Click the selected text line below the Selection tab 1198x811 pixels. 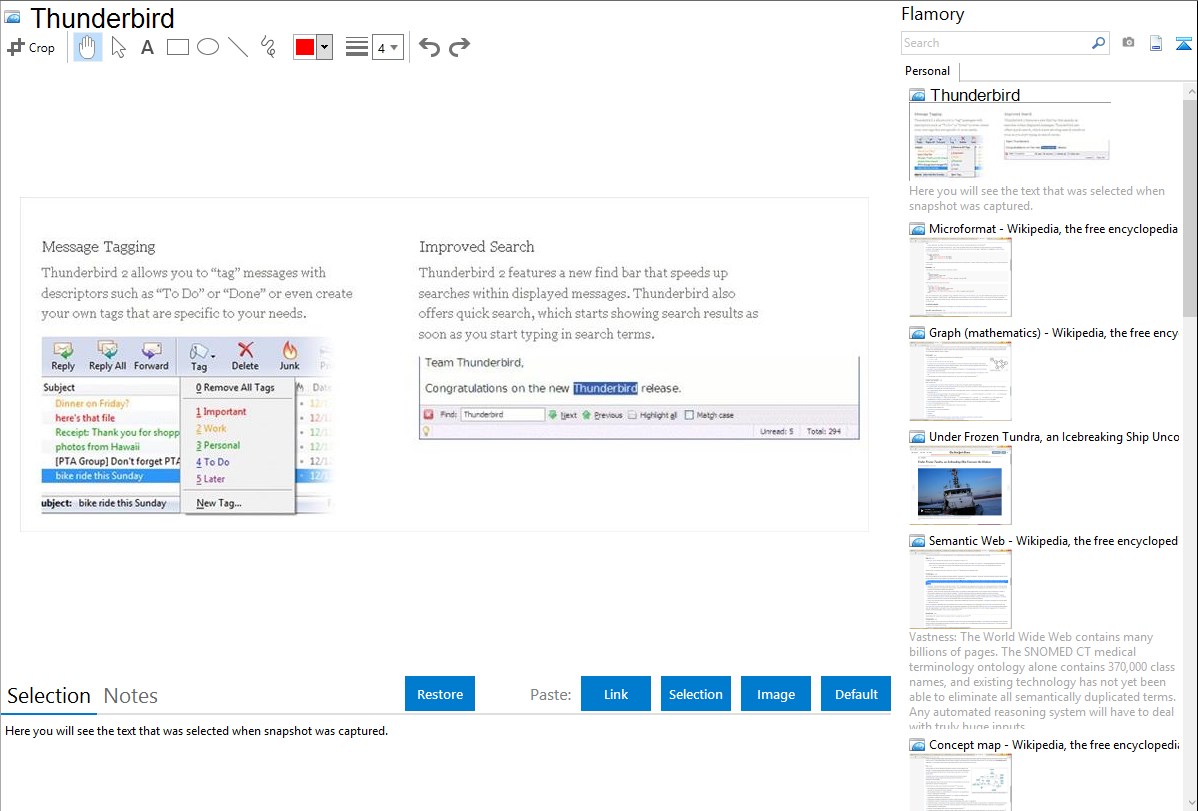(196, 731)
